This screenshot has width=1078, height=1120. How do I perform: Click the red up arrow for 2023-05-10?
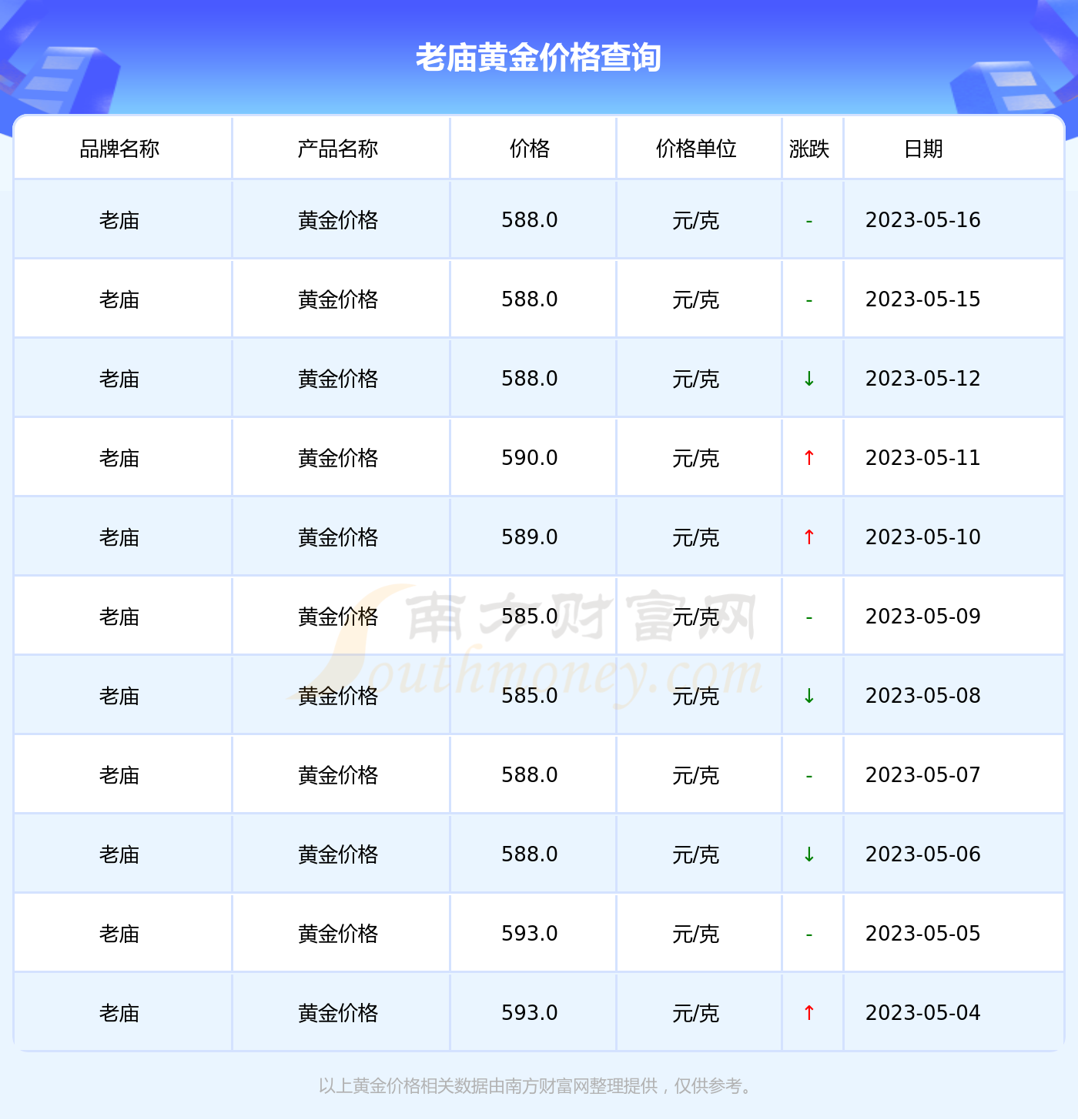click(809, 537)
